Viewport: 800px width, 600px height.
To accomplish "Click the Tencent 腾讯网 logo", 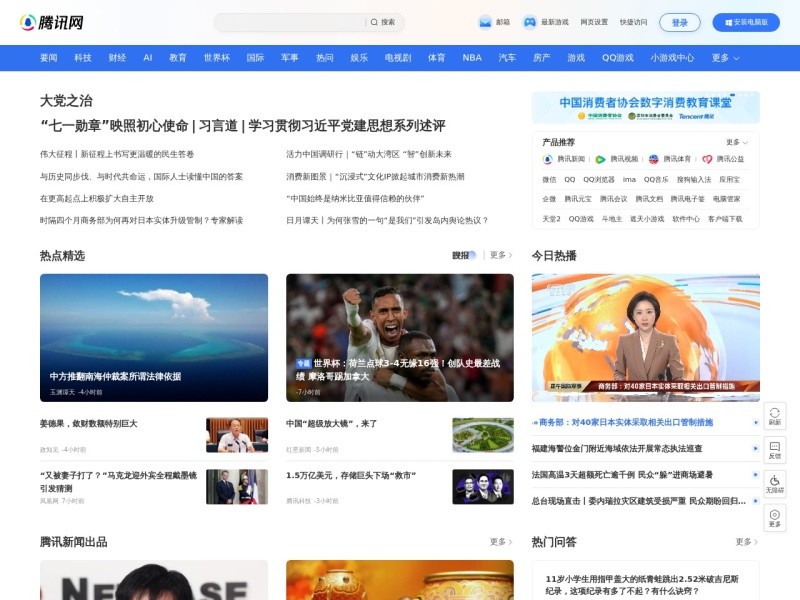I will pos(51,22).
